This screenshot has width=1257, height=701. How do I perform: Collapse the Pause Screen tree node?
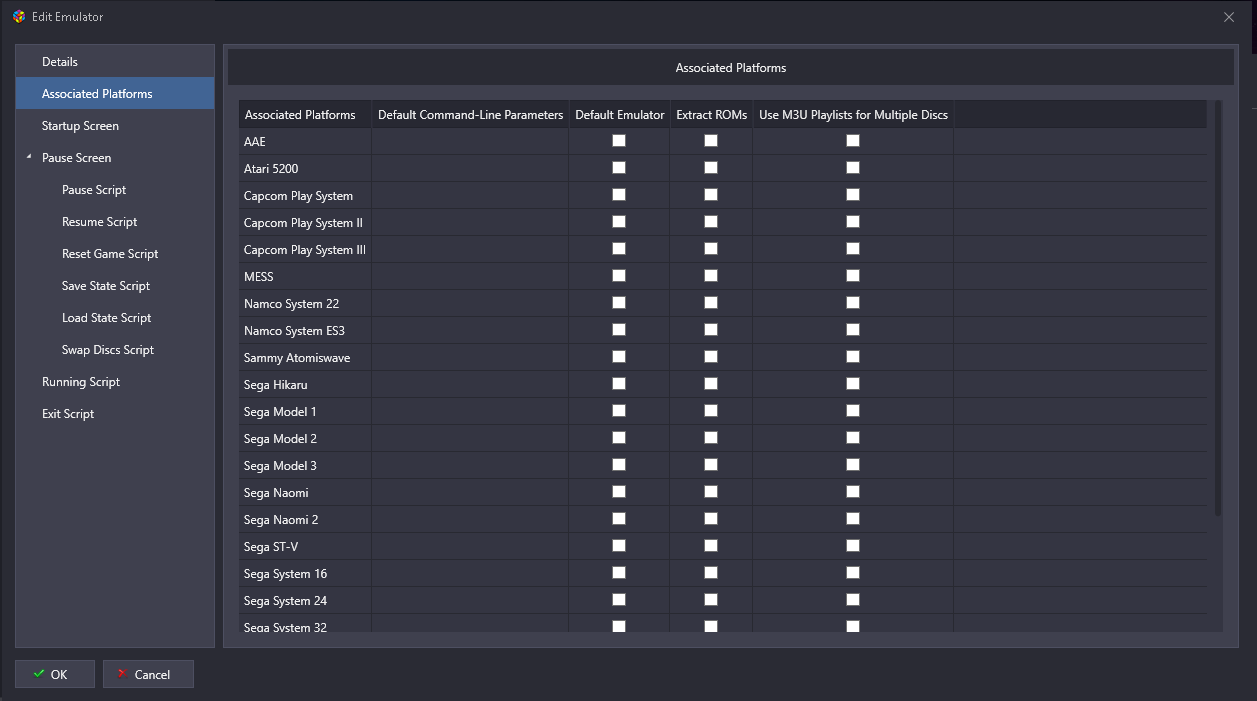coord(29,157)
